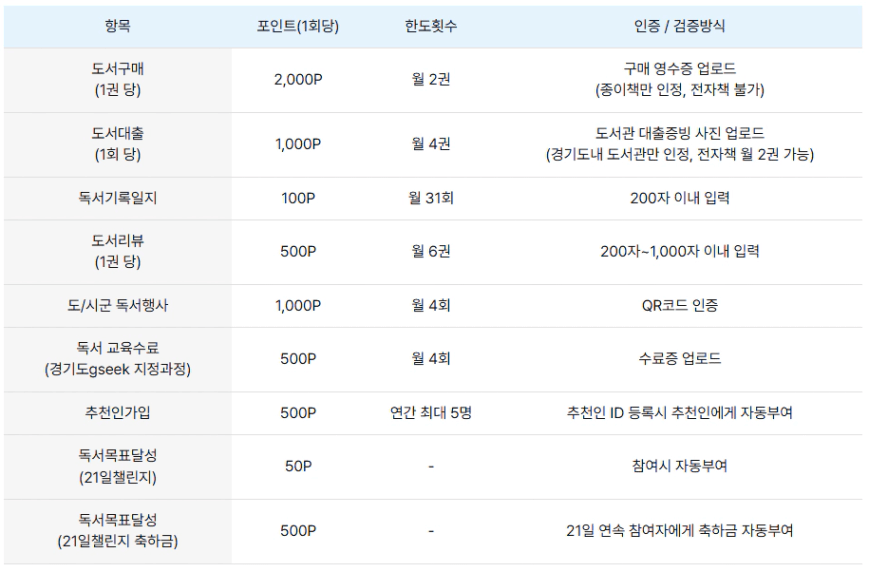Click the 항목 column header

tap(117, 27)
